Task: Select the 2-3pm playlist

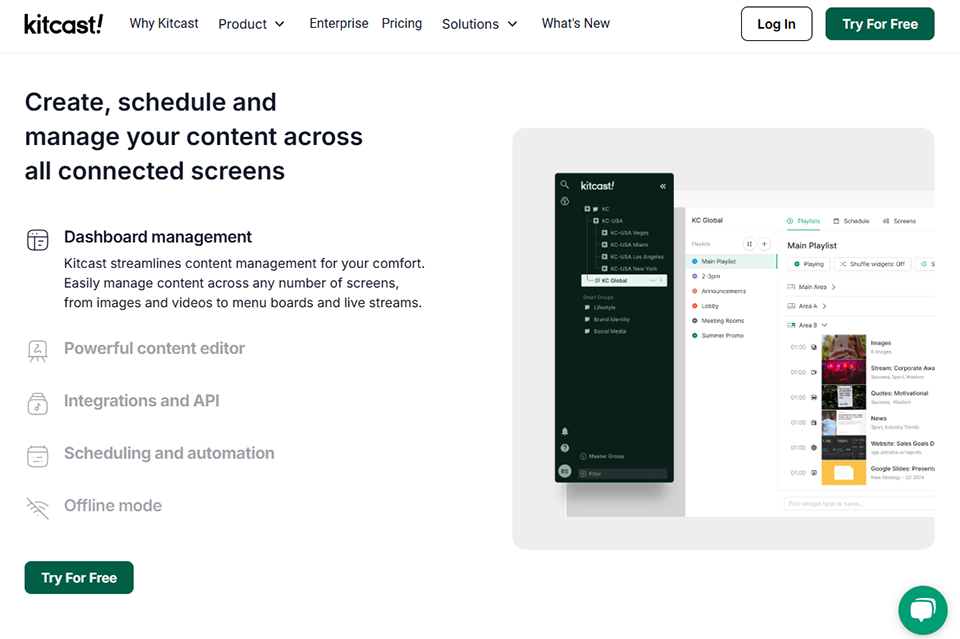Action: [x=710, y=276]
